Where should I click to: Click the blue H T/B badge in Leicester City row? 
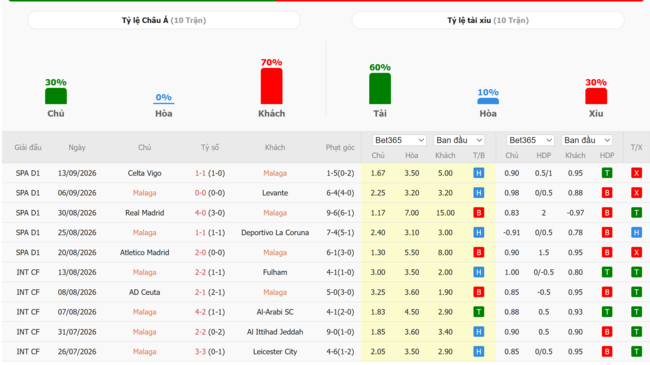[478, 352]
